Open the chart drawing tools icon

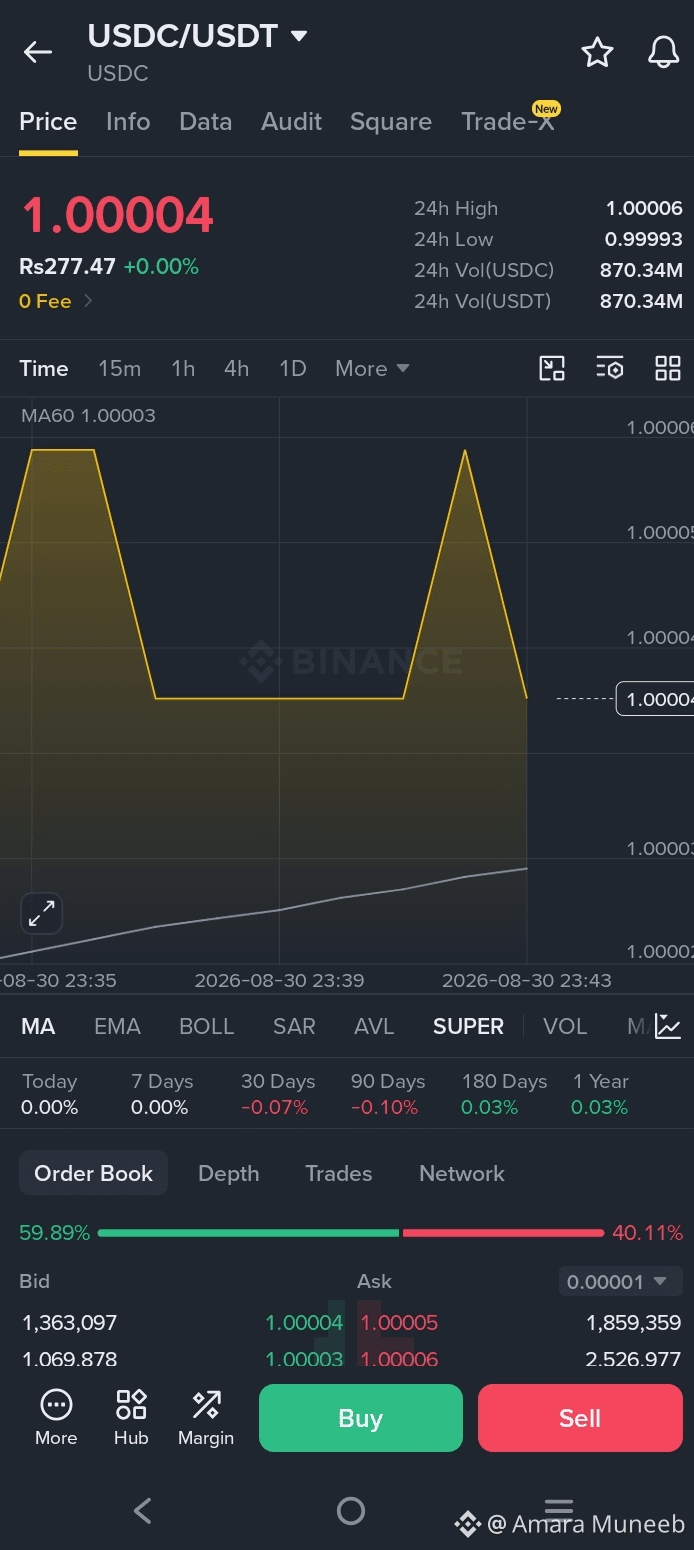[x=552, y=368]
